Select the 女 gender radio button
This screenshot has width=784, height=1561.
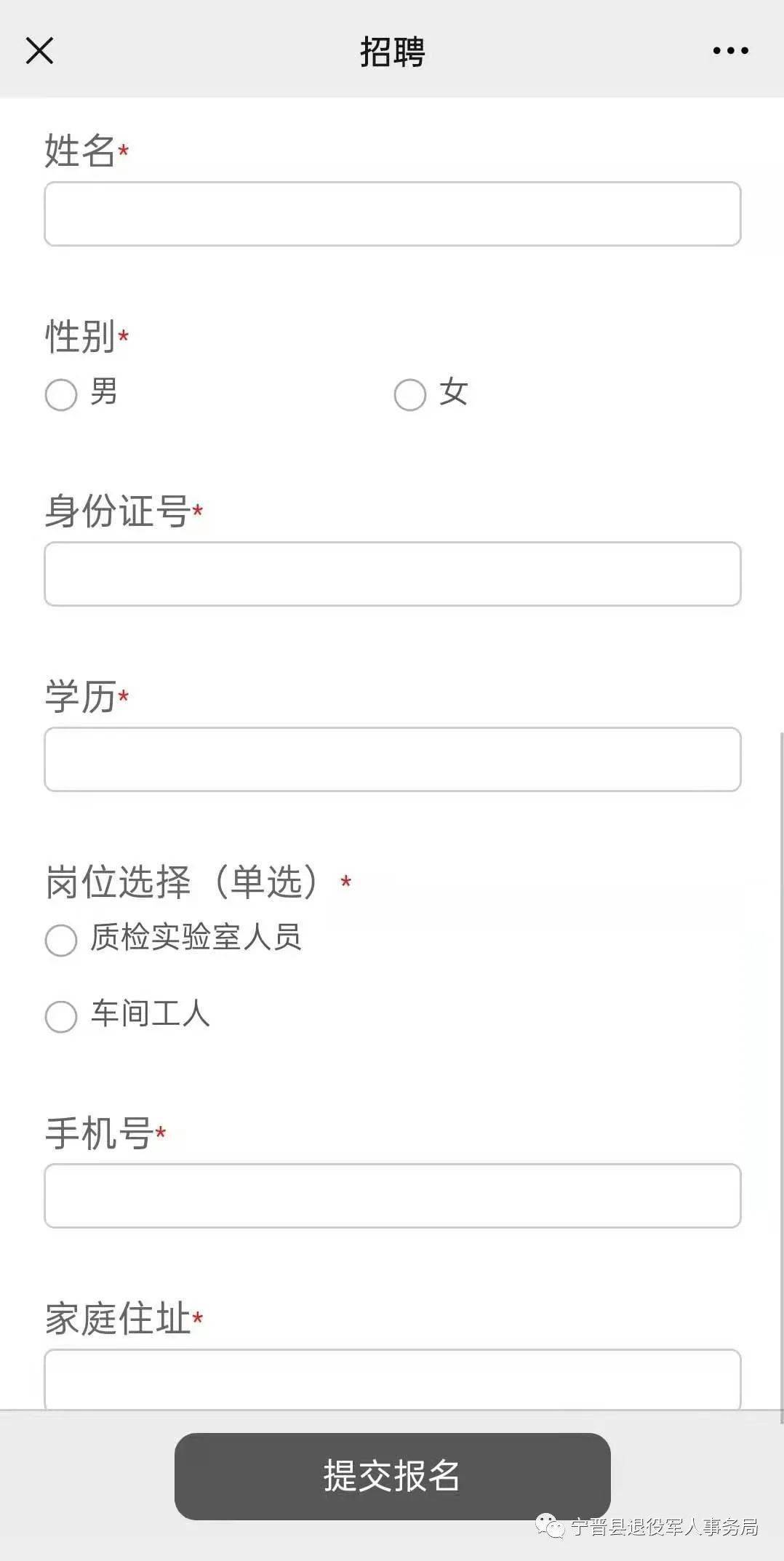click(410, 395)
